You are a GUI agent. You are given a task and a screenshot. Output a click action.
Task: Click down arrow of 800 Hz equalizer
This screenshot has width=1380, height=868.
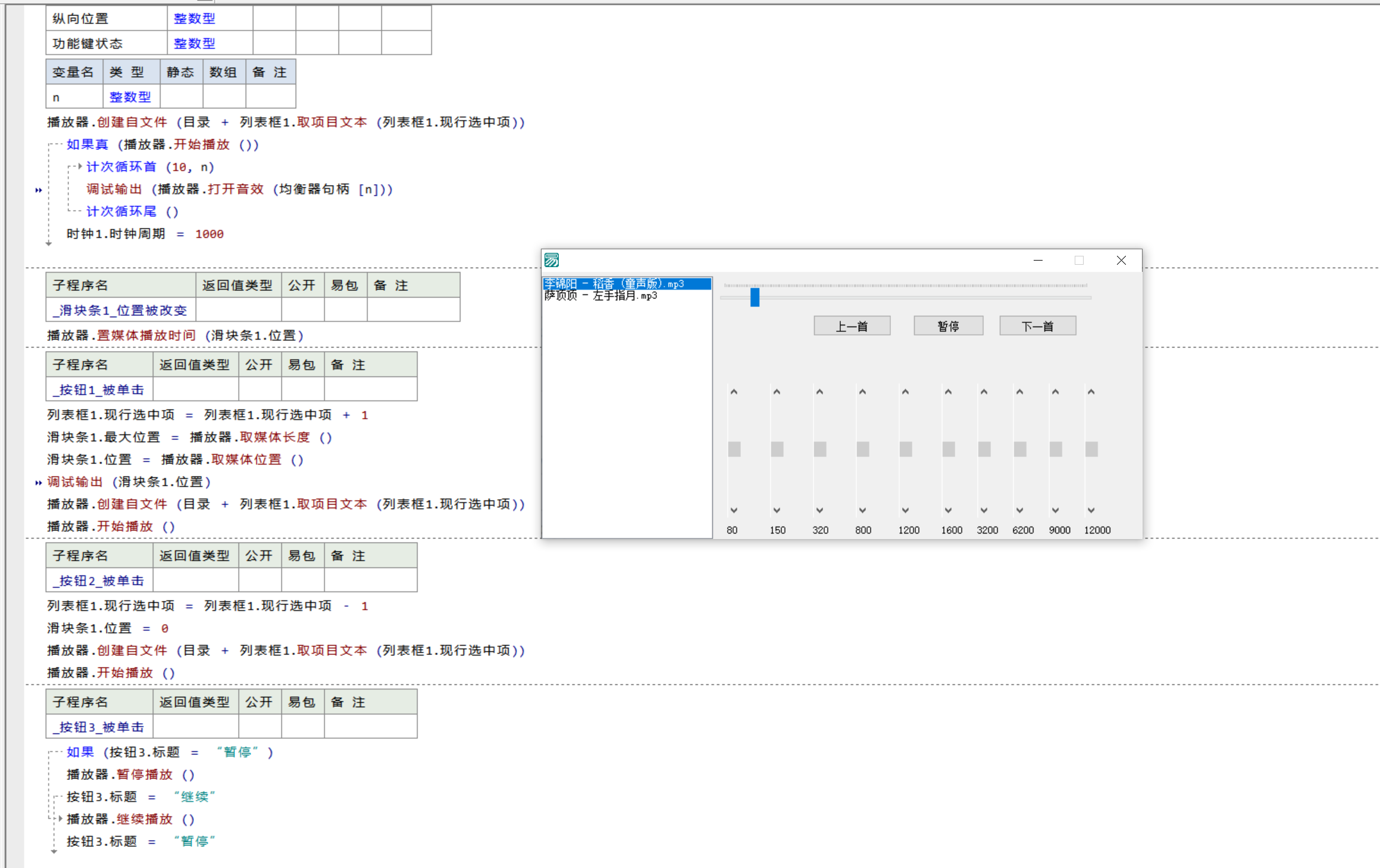(862, 510)
